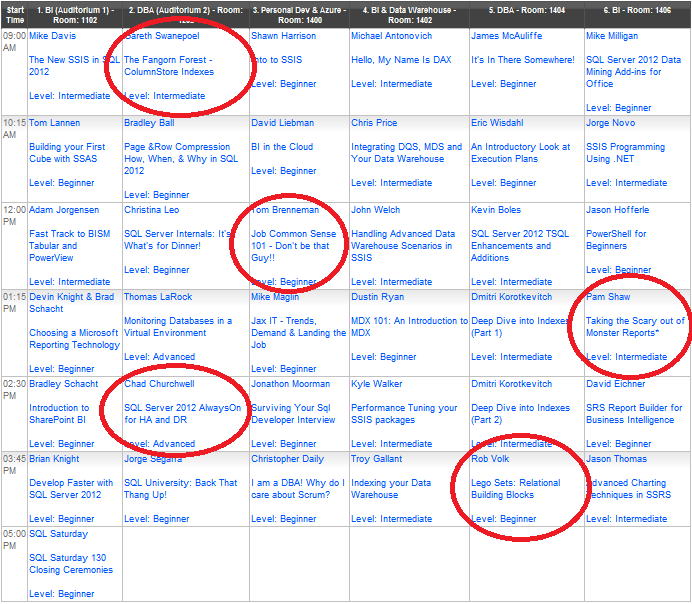Open 'Building your First Cube with SSAS'
Screen dimensions: 692x604
(x=67, y=153)
